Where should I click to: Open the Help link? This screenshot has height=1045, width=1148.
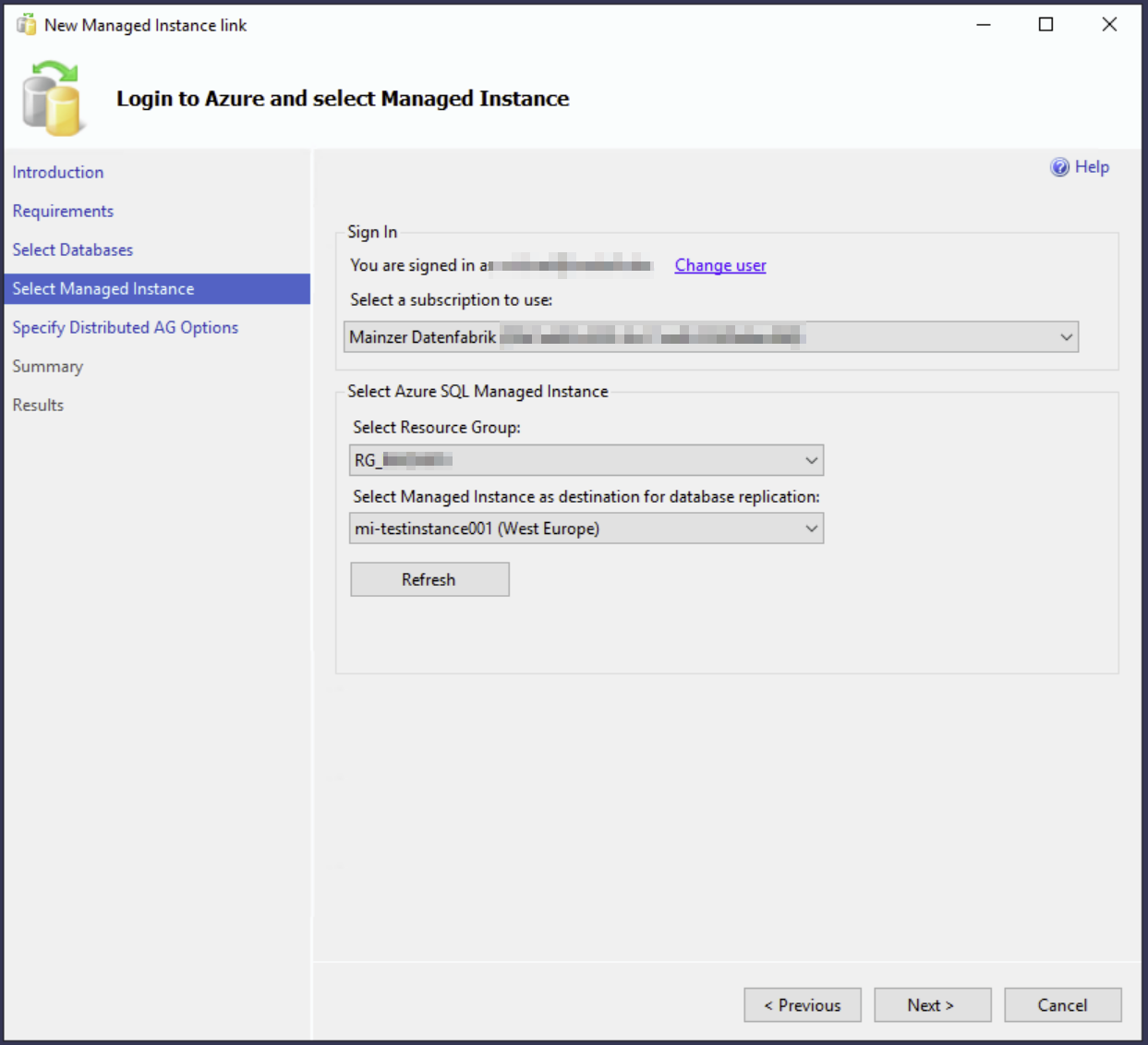(1092, 167)
